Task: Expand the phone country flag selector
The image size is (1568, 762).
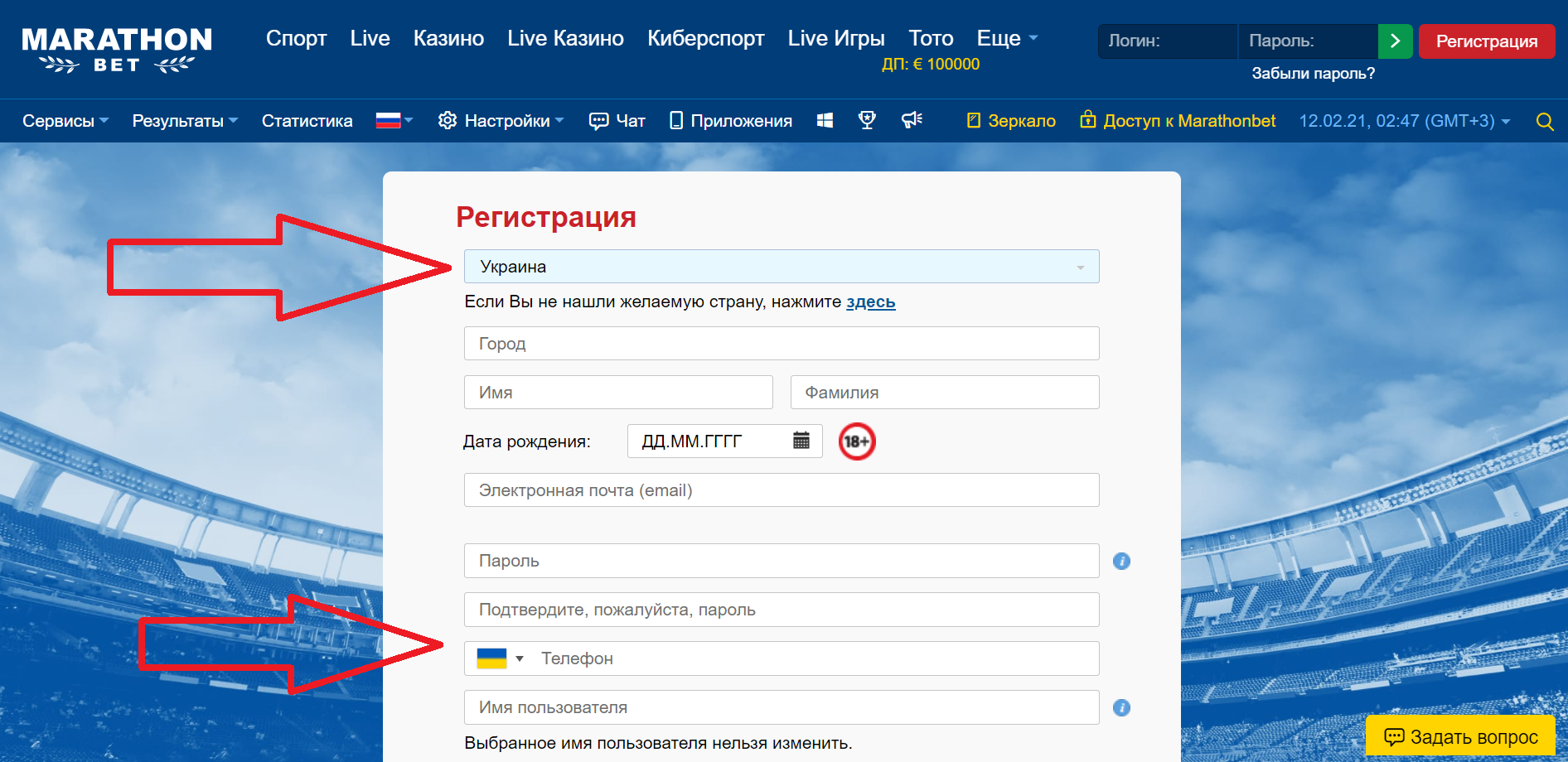Action: (x=501, y=658)
